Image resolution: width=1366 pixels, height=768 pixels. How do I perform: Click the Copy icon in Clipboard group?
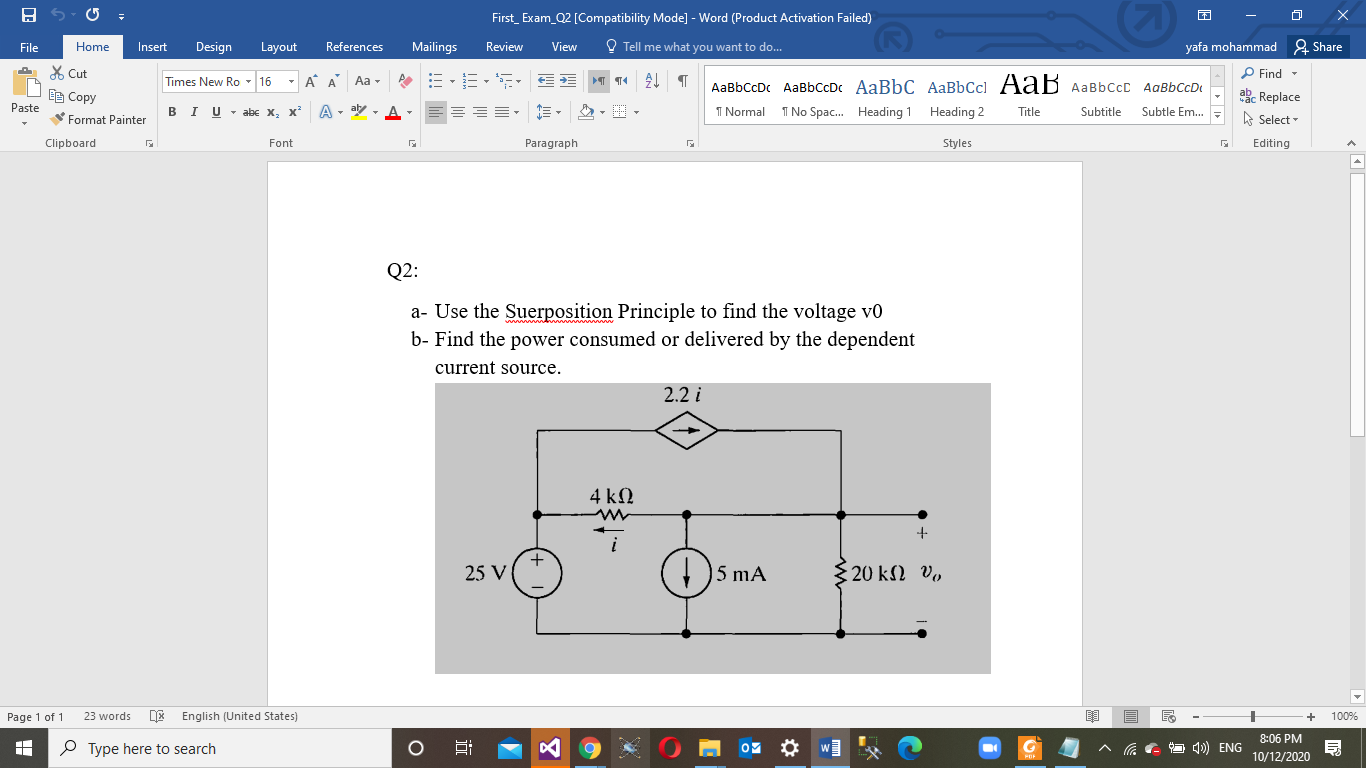73,97
